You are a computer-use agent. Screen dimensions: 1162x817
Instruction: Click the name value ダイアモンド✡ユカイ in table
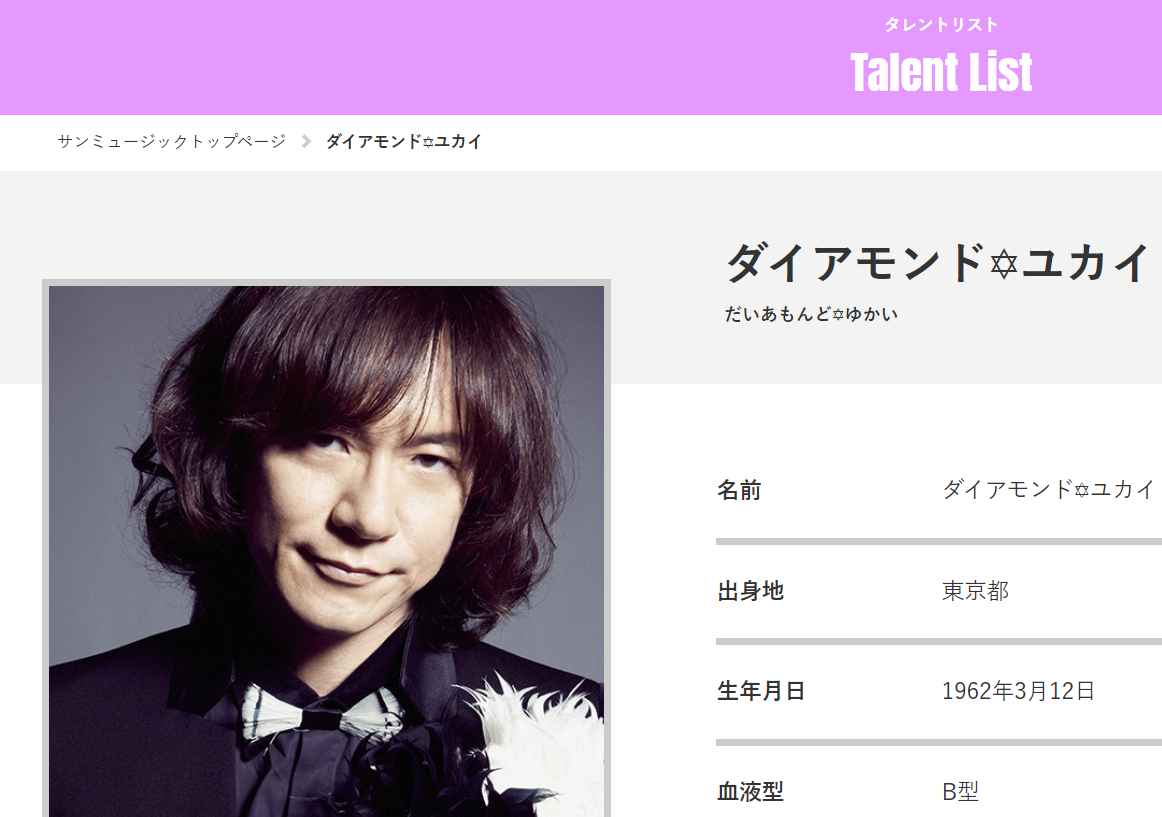pyautogui.click(x=1049, y=489)
